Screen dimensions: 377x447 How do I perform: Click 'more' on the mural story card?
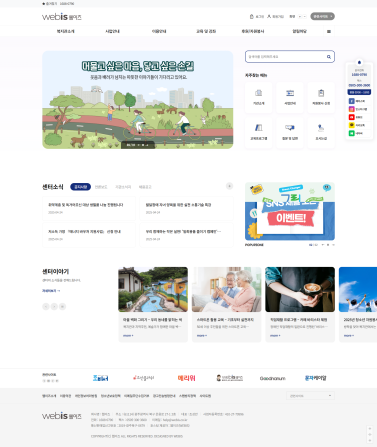pos(128,335)
